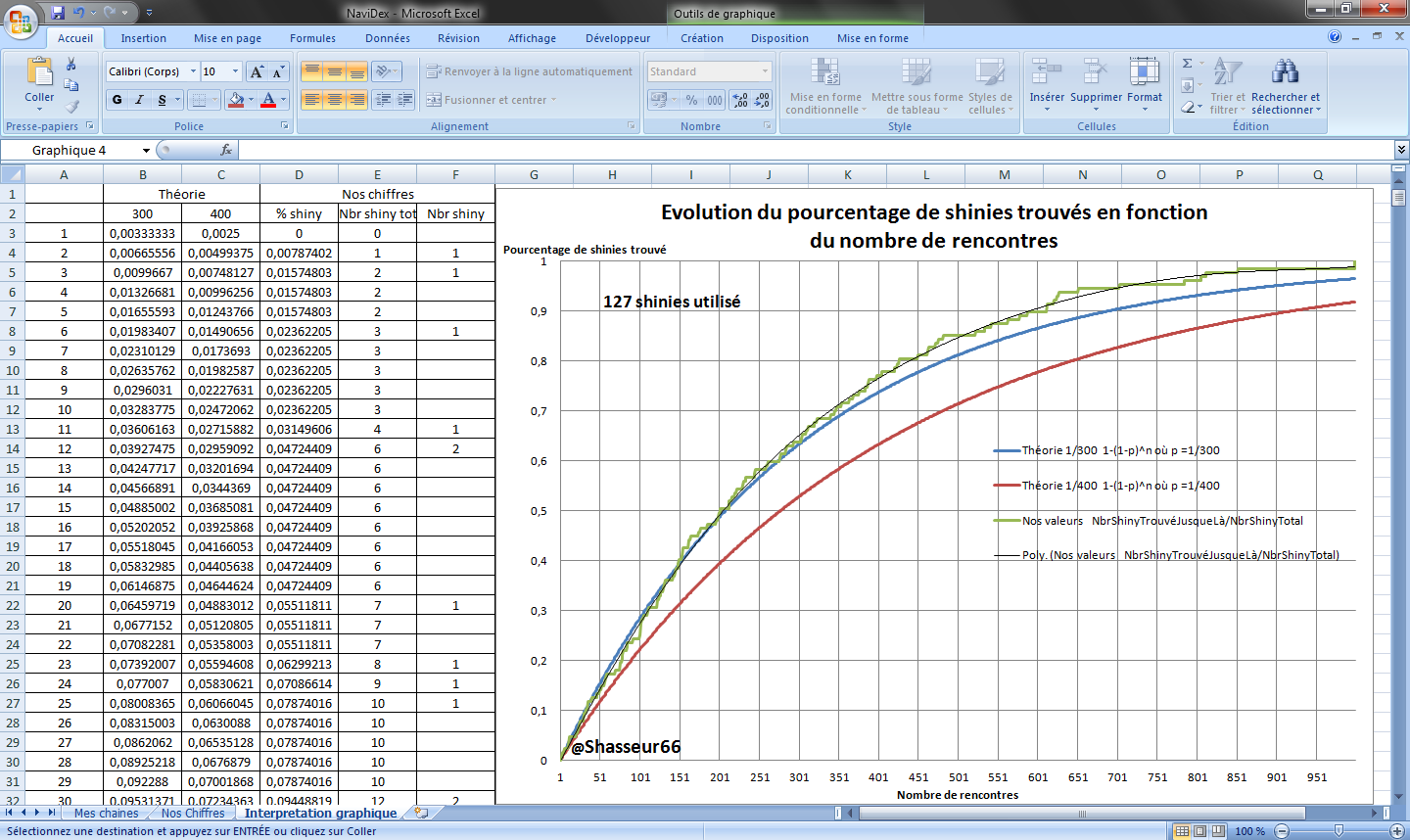
Task: Click the vertical scrollbar thumb
Action: click(x=1398, y=197)
